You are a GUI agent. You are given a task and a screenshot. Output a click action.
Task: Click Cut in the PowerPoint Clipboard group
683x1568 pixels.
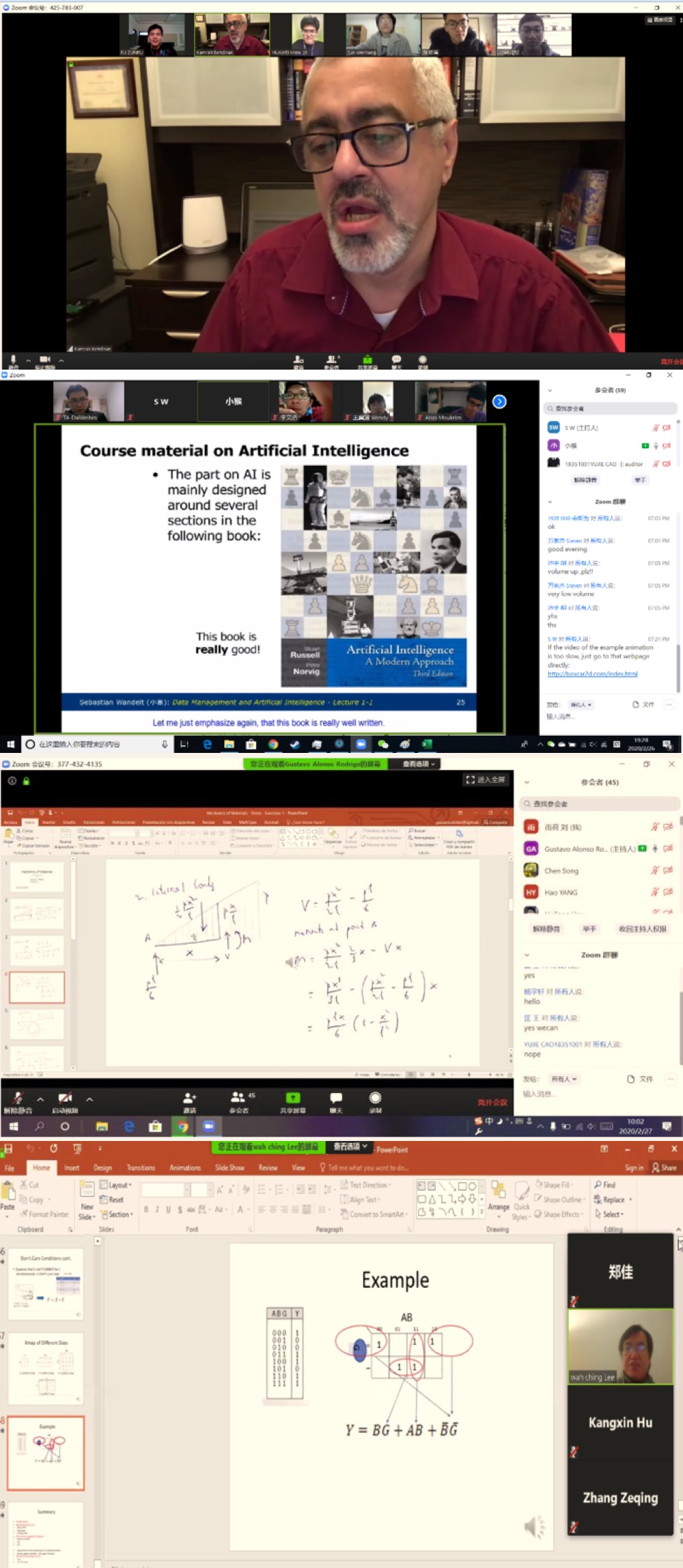tap(29, 1185)
